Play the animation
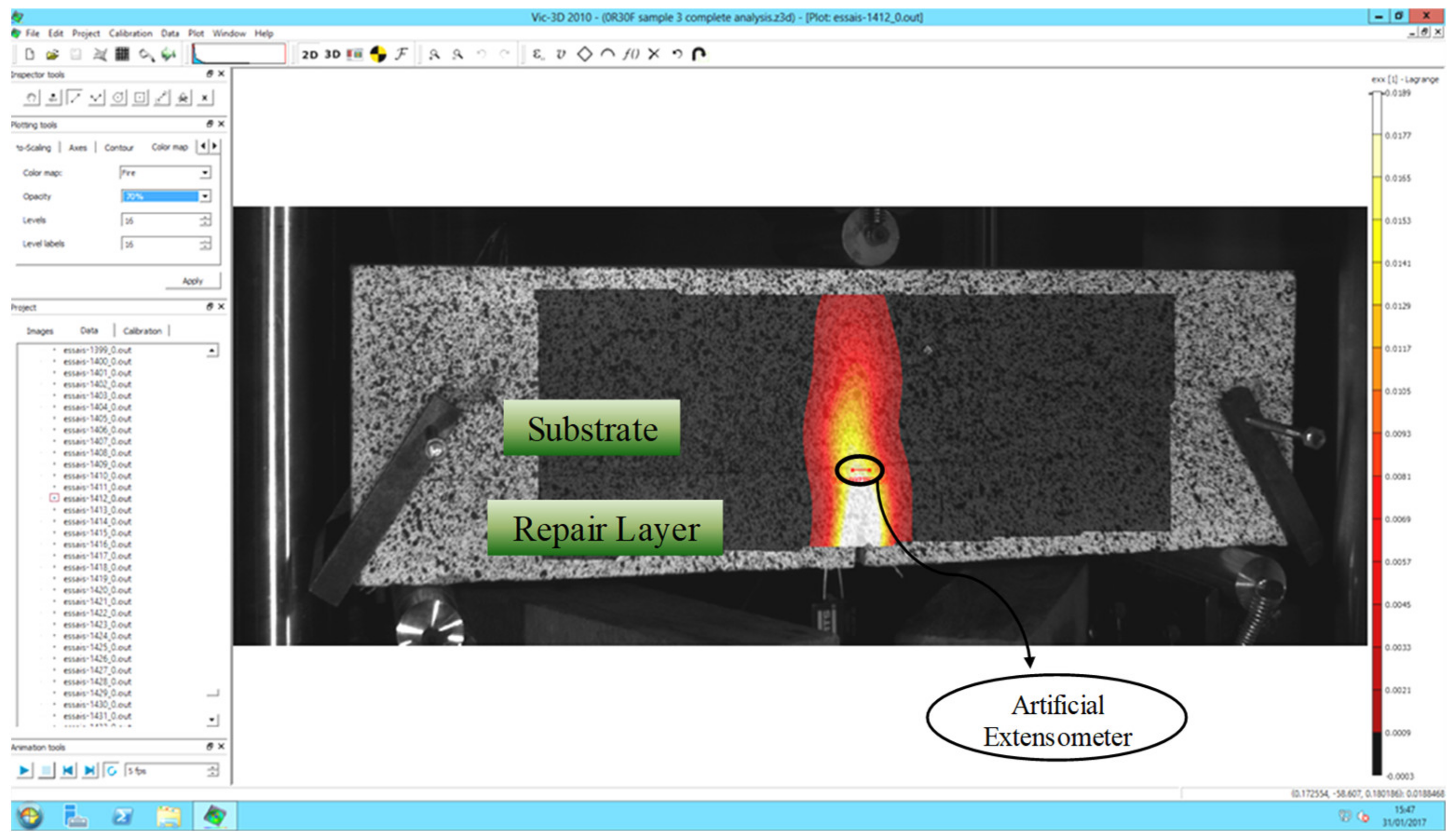 coord(24,770)
